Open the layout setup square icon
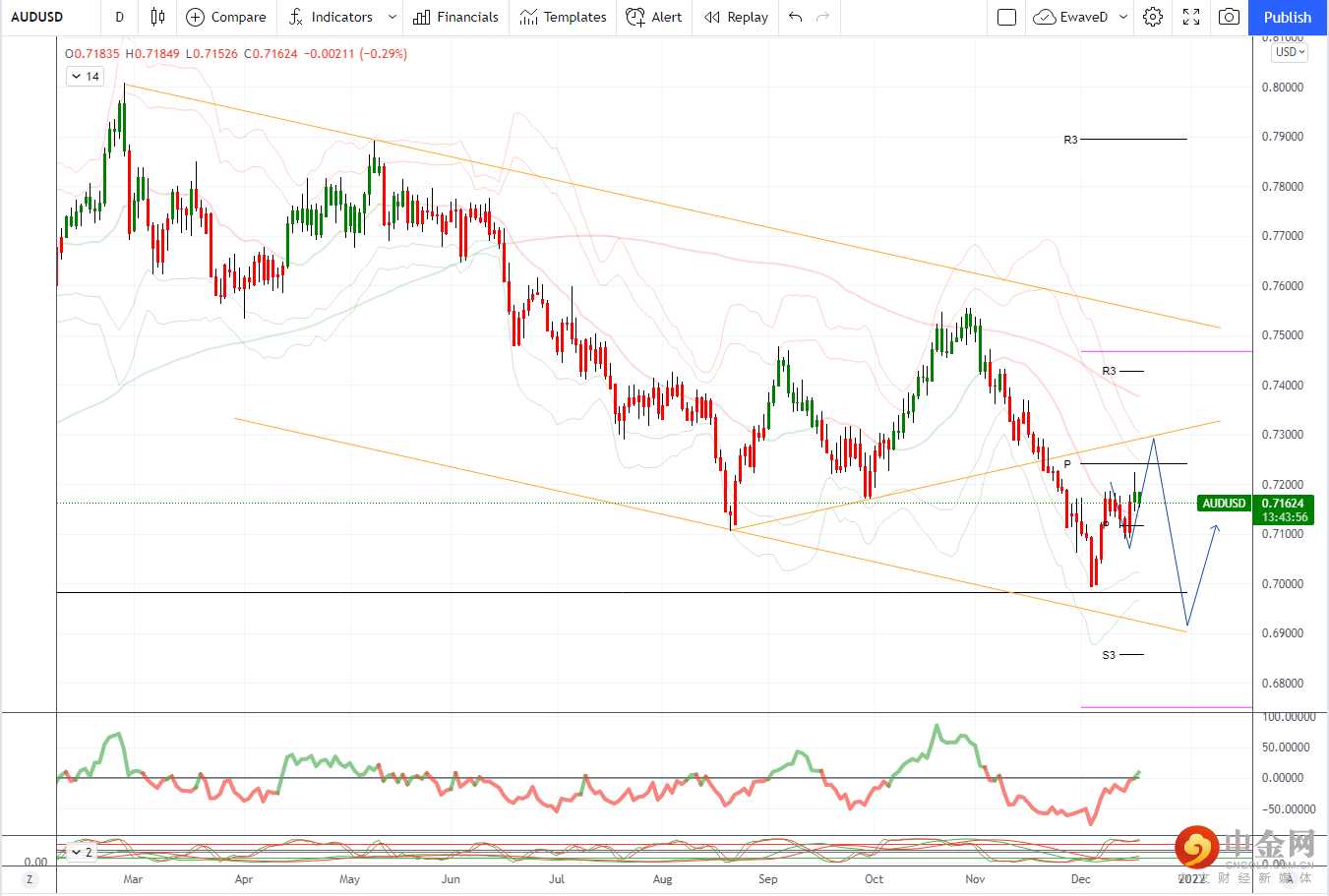The width and height of the screenshot is (1329, 896). coord(1006,17)
